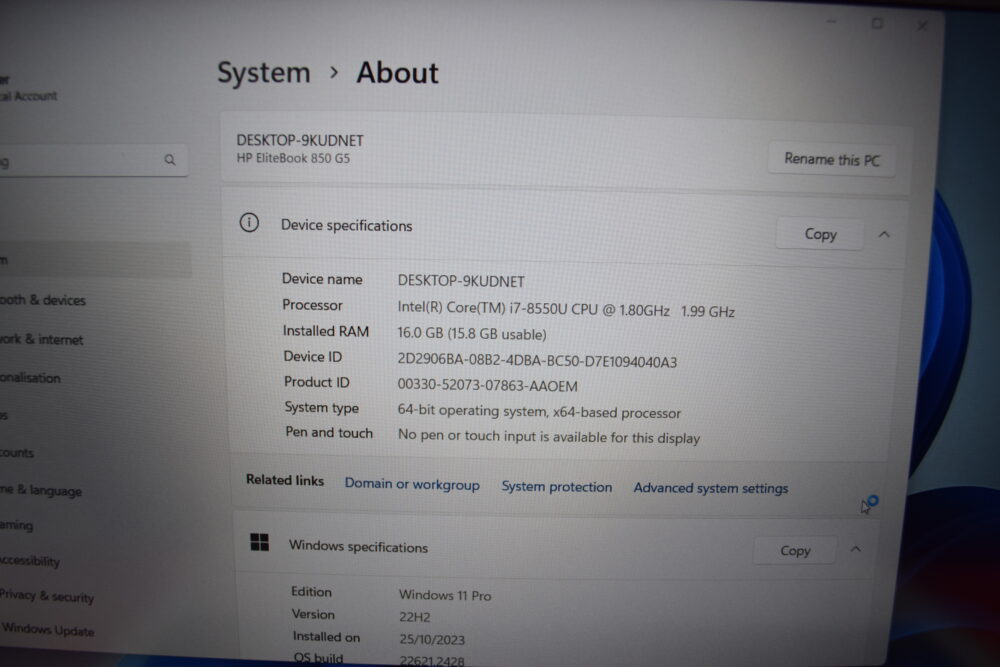Click the Device ID value 2D2906BA-08B2-4DBA-BC50-D7E1094040A3

click(537, 361)
